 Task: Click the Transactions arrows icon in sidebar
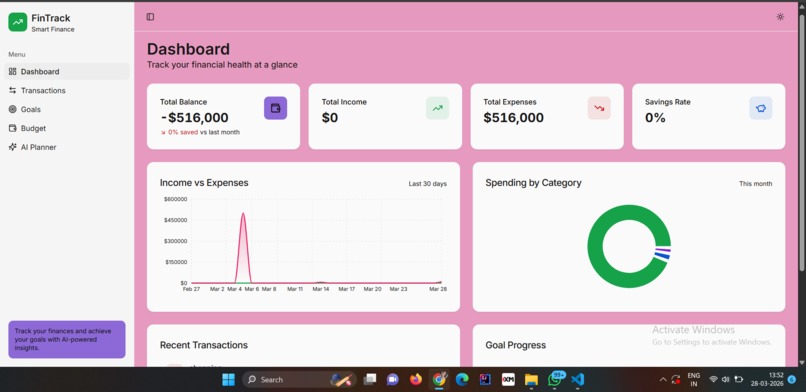click(x=13, y=90)
